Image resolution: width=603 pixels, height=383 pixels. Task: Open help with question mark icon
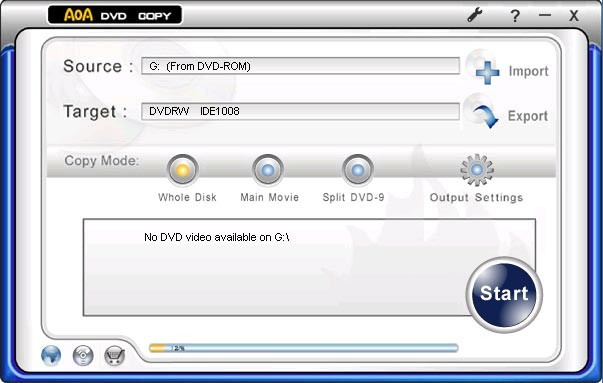tap(515, 16)
